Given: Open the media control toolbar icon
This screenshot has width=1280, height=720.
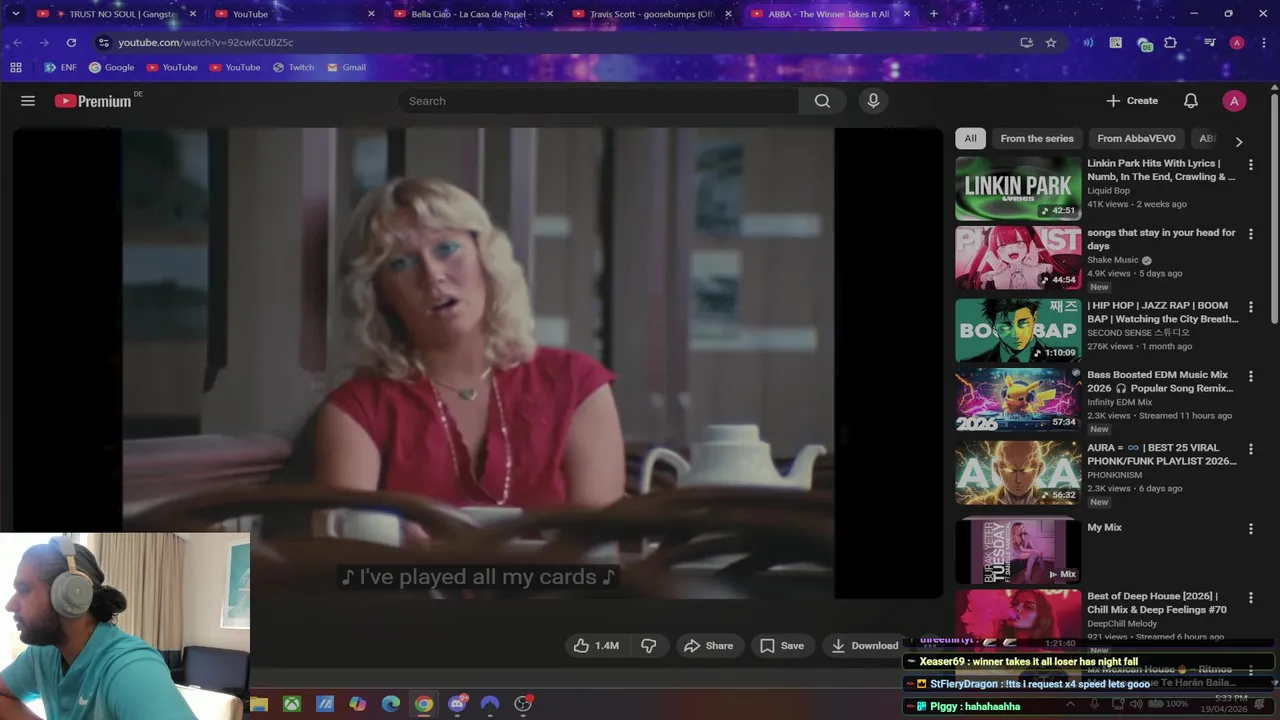Looking at the screenshot, I should [x=1210, y=43].
